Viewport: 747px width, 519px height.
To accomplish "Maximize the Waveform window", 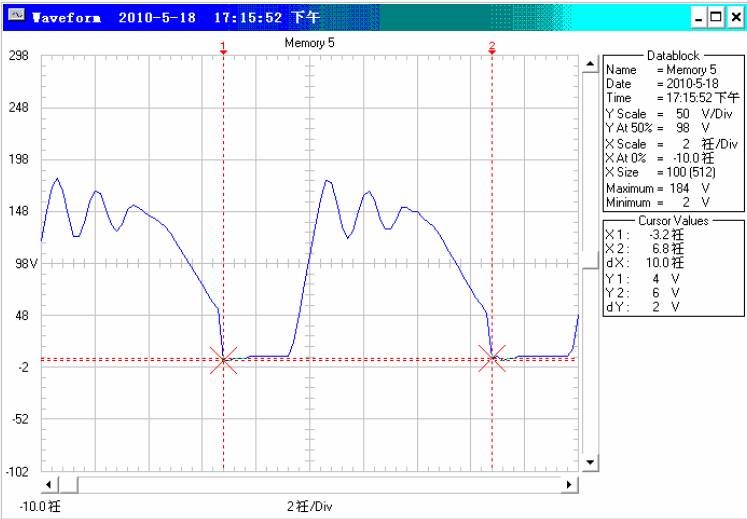I will 715,17.
